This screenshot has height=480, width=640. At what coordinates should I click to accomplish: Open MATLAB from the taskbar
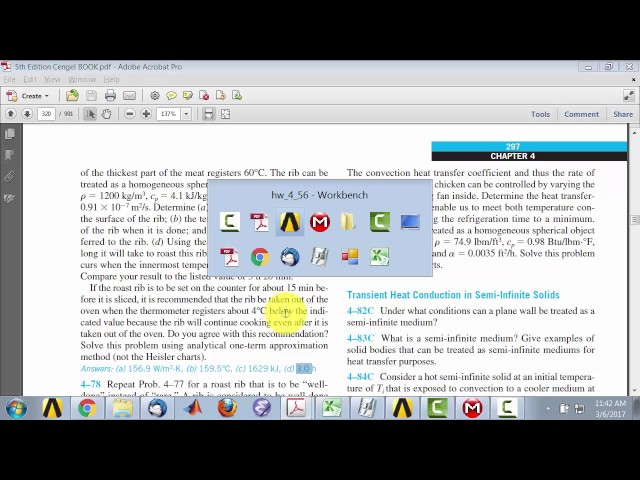coord(193,408)
